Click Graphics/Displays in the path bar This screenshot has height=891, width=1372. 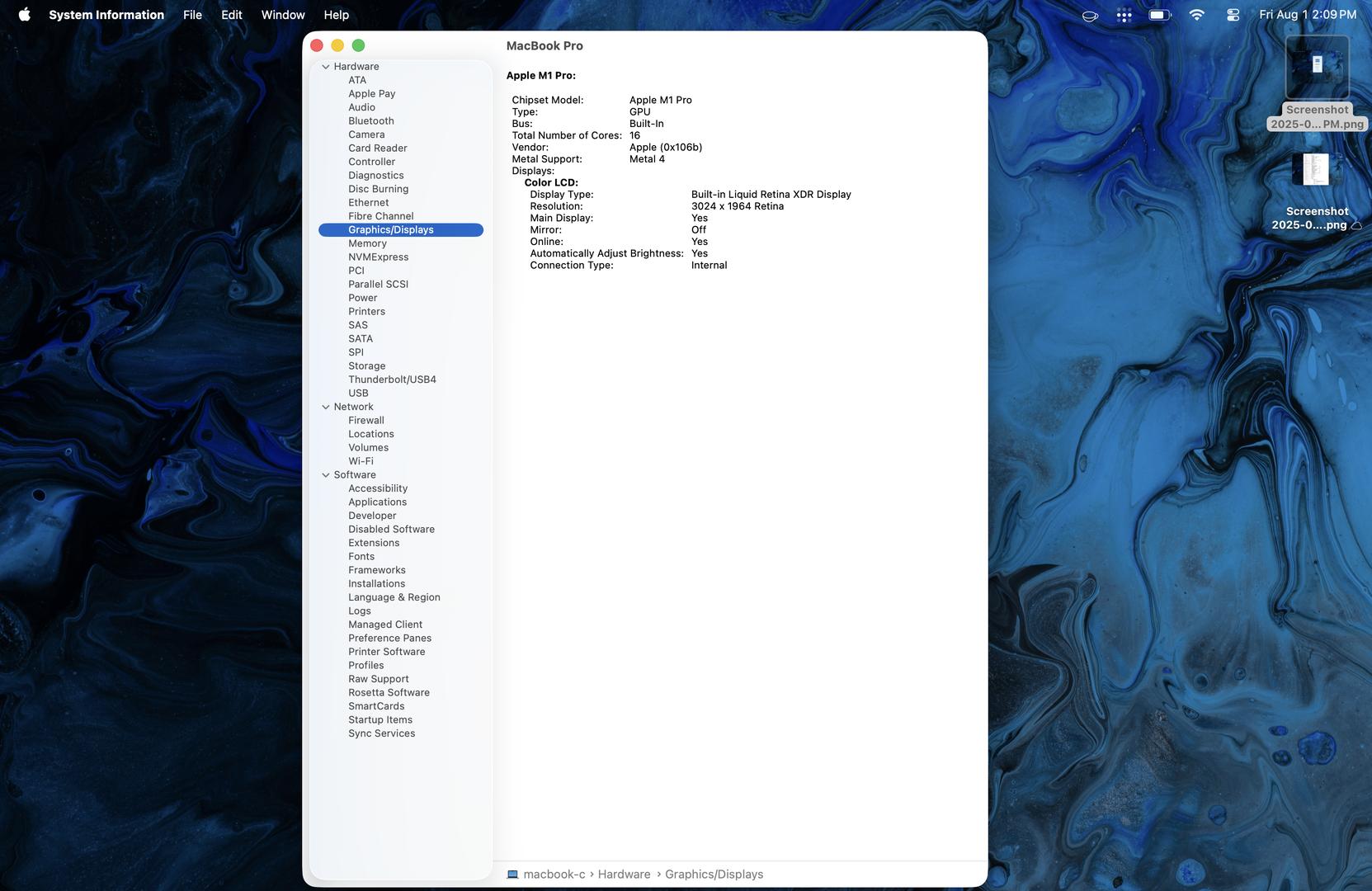[714, 874]
